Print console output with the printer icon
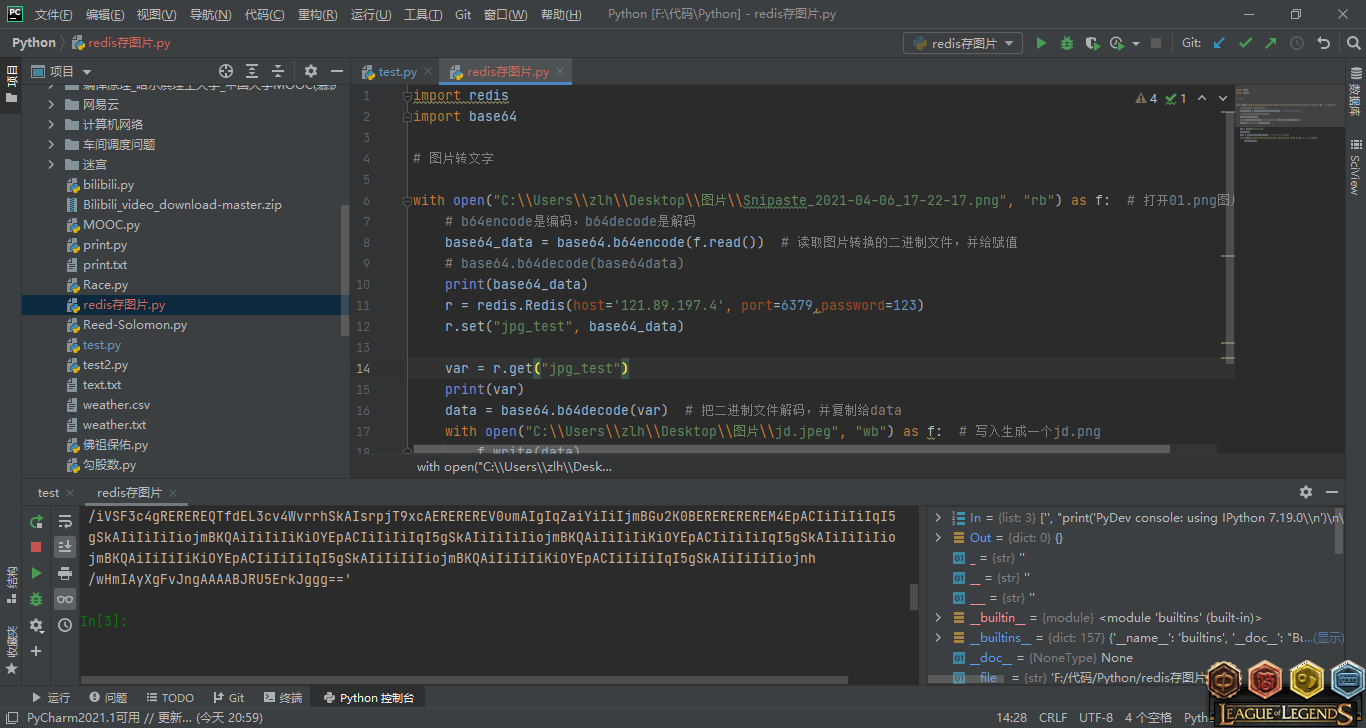 (x=65, y=573)
